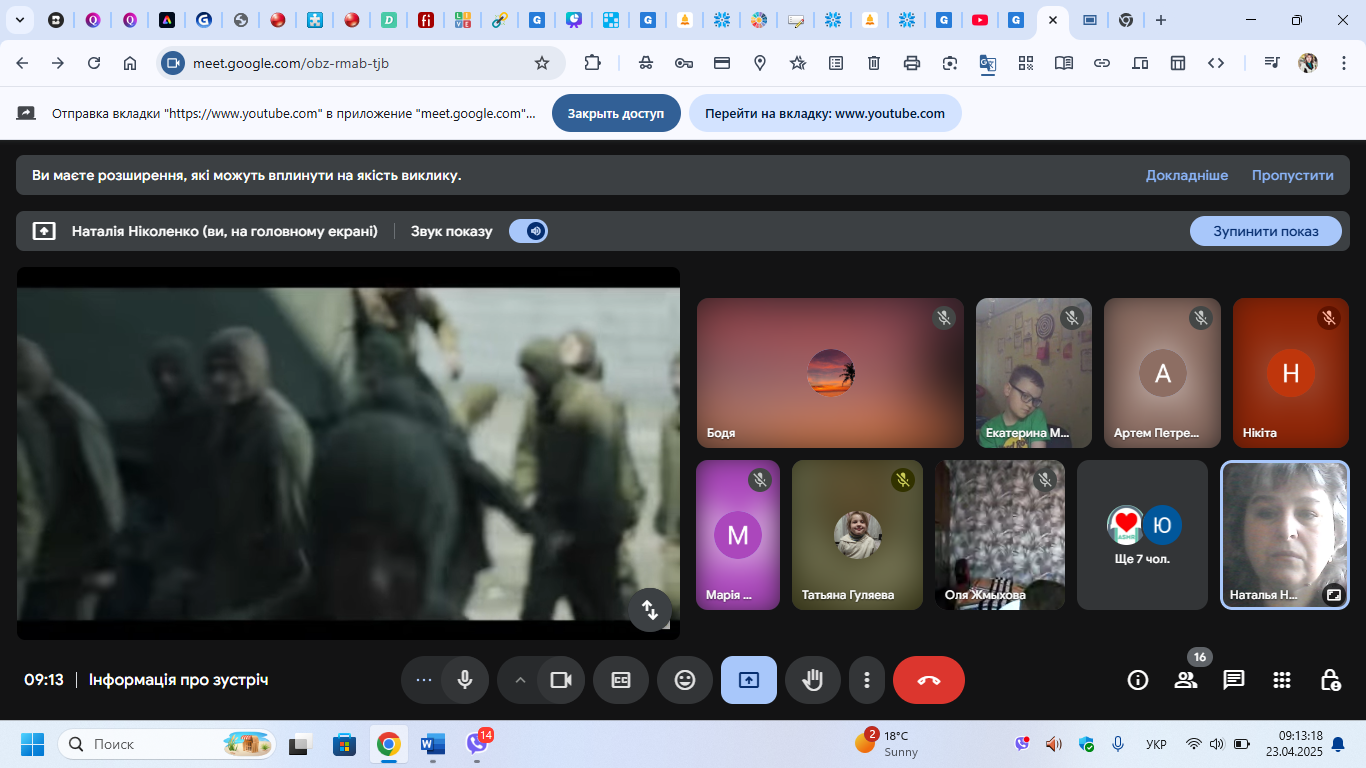The height and width of the screenshot is (768, 1366).
Task: Click the Windows Start button
Action: coord(33,744)
